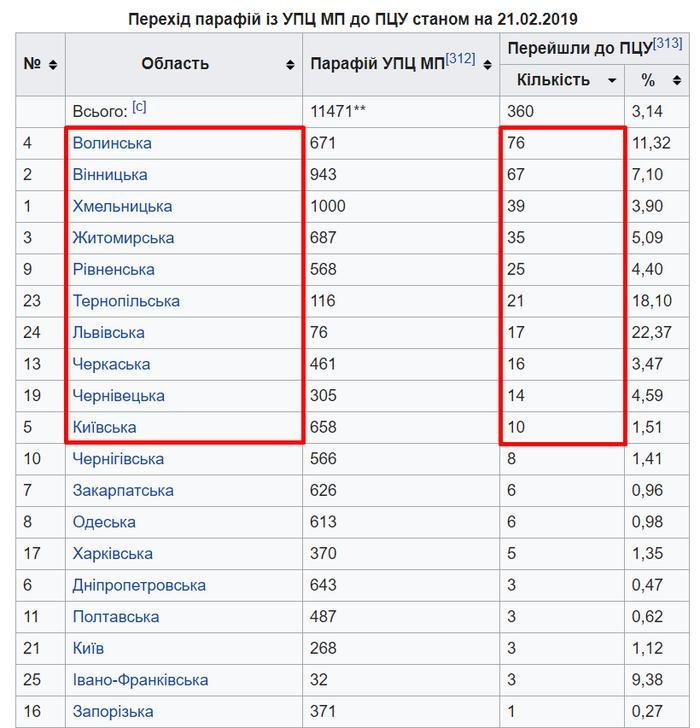
Task: Sort by Область column sort arrows
Action: [x=291, y=64]
